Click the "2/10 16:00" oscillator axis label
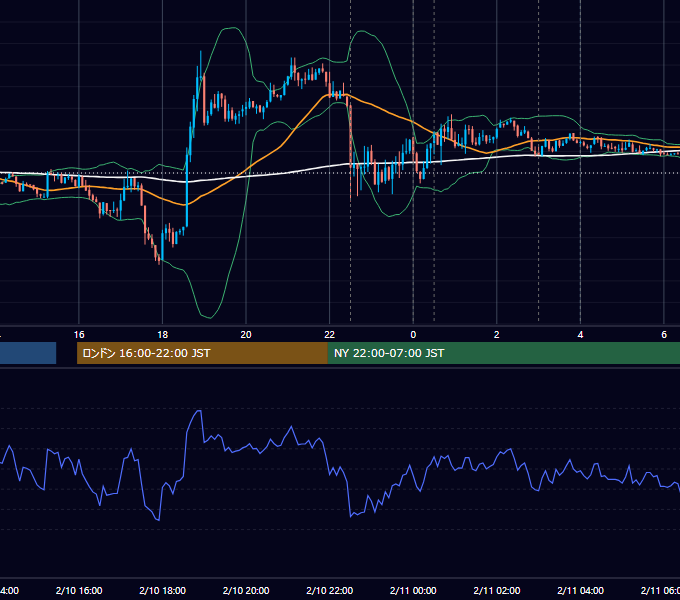 [79, 590]
